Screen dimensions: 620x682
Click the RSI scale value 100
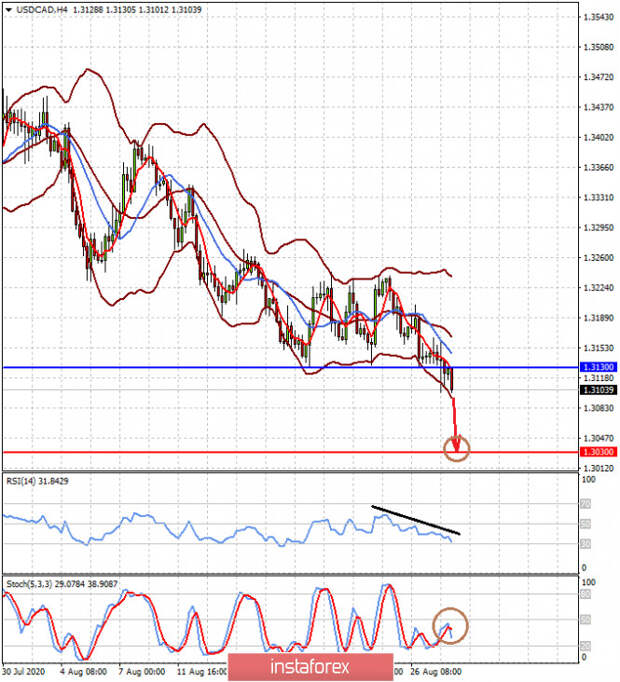[x=588, y=479]
